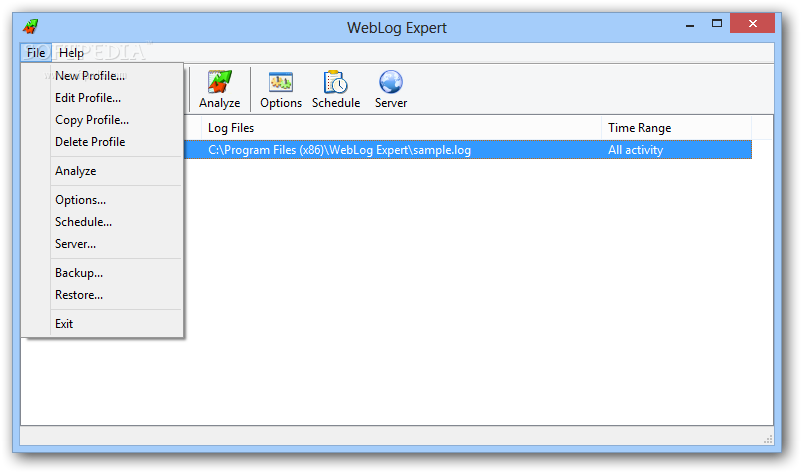Select Options... in the File menu
The image size is (802, 473).
pos(102,200)
